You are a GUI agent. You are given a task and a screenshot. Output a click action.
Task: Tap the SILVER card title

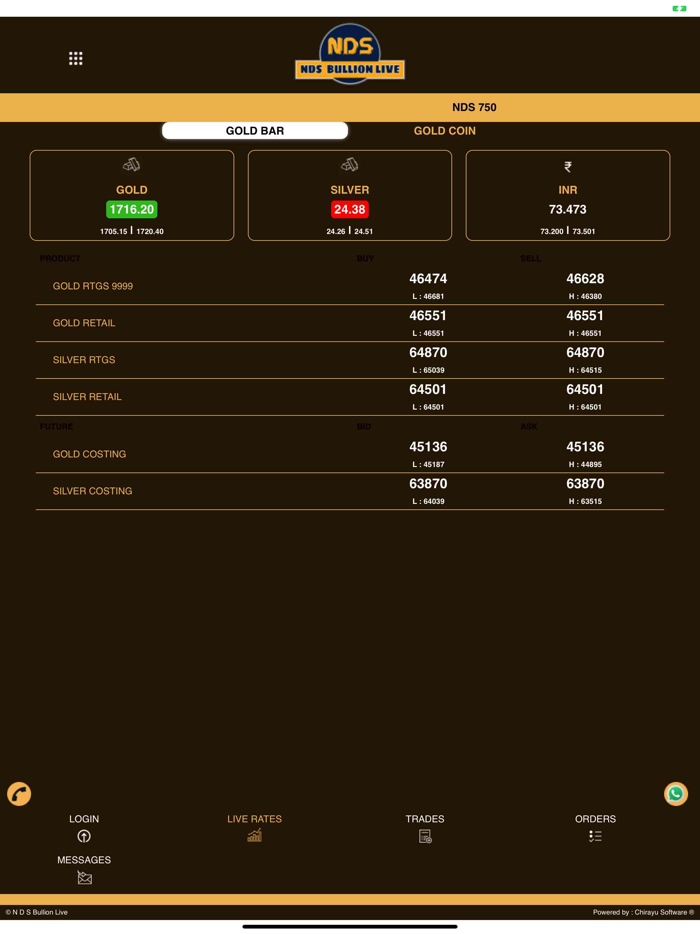[350, 190]
